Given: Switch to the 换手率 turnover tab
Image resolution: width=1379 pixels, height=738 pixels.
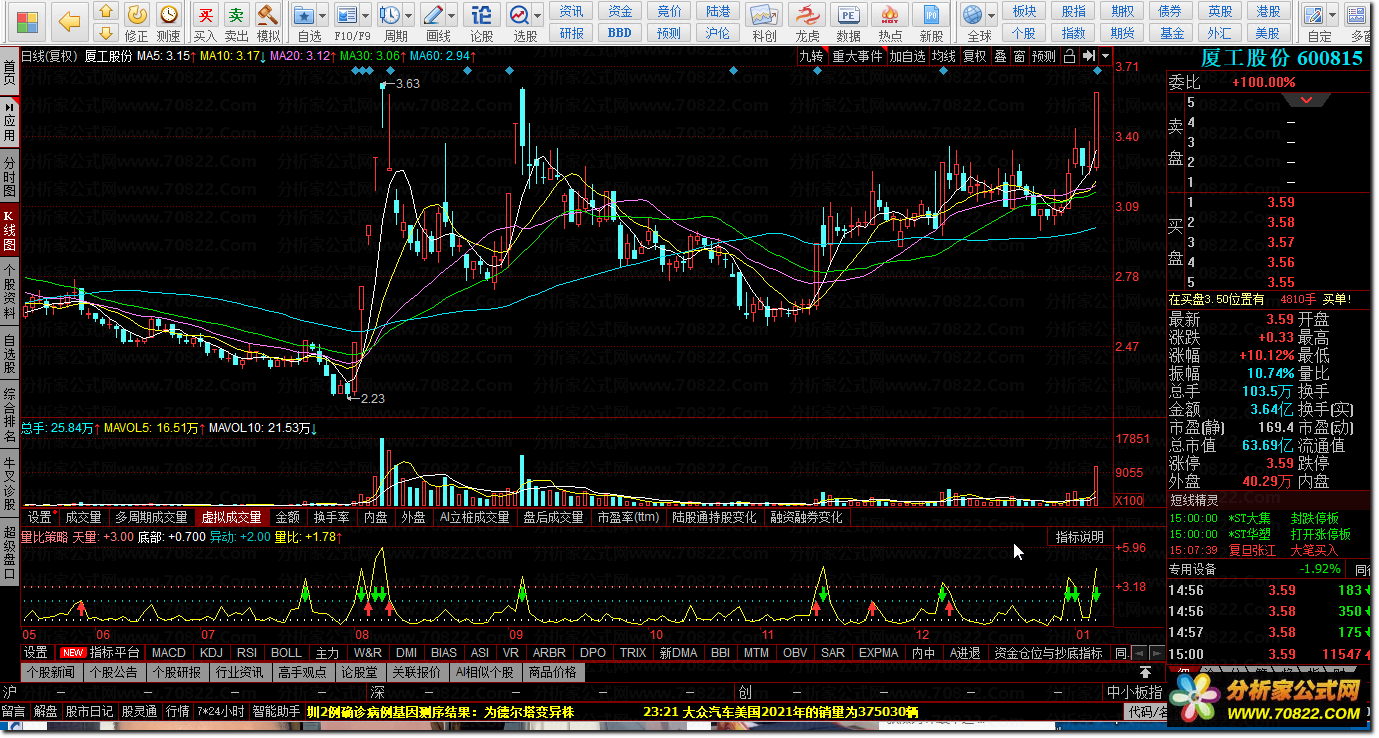Looking at the screenshot, I should 332,517.
